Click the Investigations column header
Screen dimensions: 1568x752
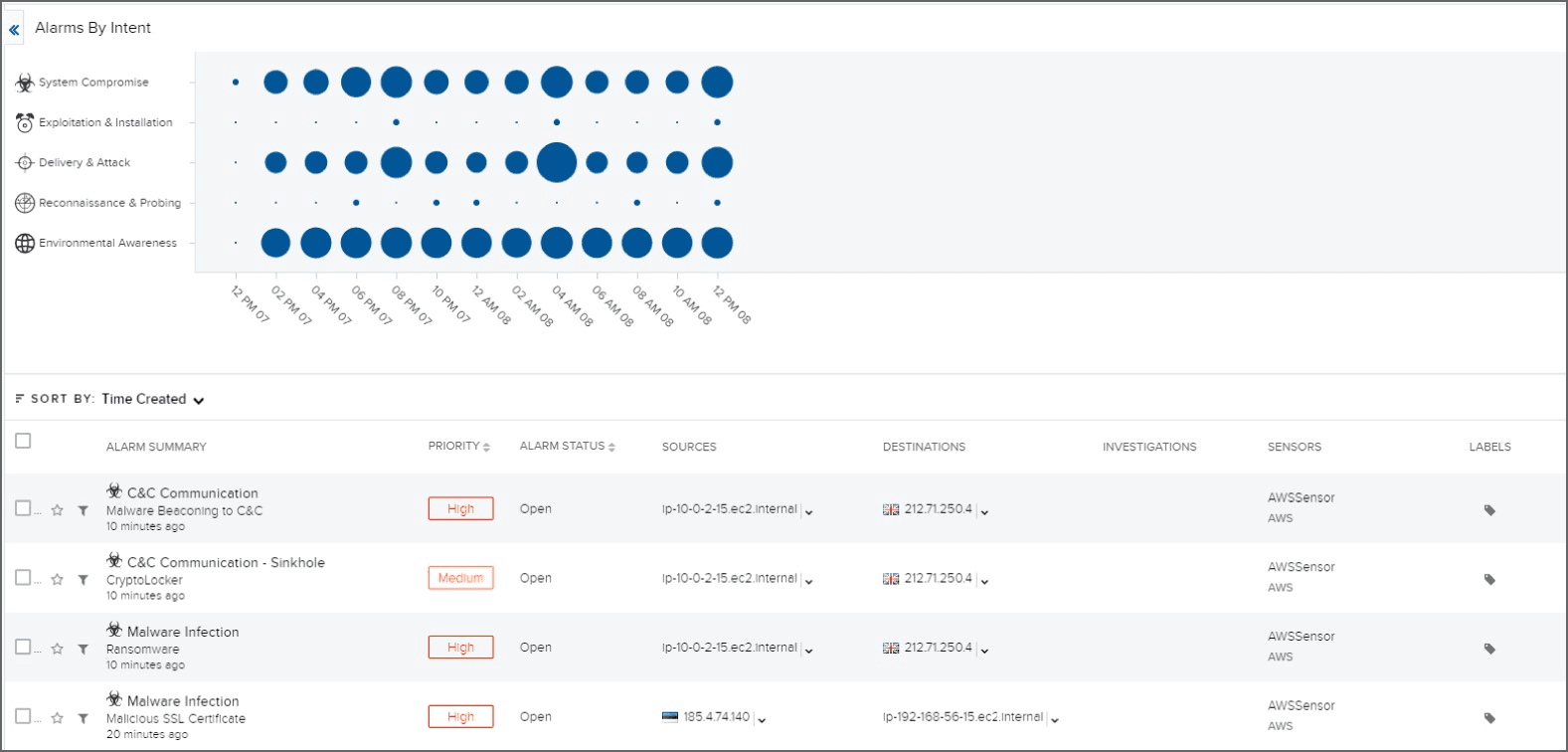pos(1149,448)
